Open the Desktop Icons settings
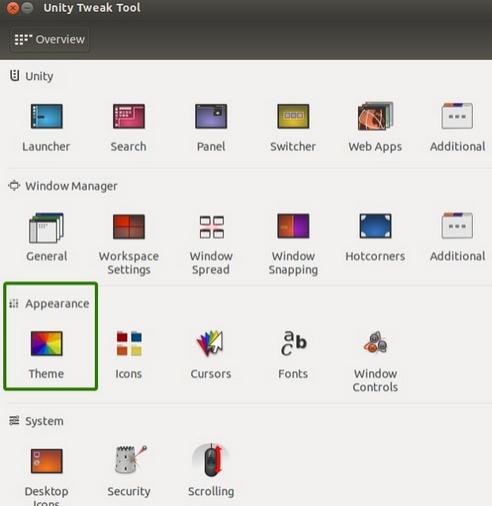The height and width of the screenshot is (506, 492). coord(46,461)
